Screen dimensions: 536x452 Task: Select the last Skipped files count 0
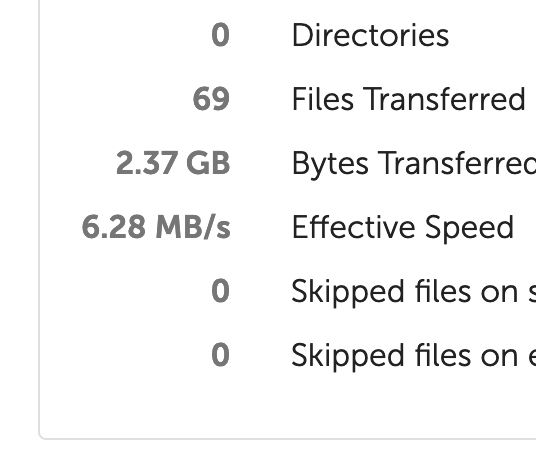[220, 355]
